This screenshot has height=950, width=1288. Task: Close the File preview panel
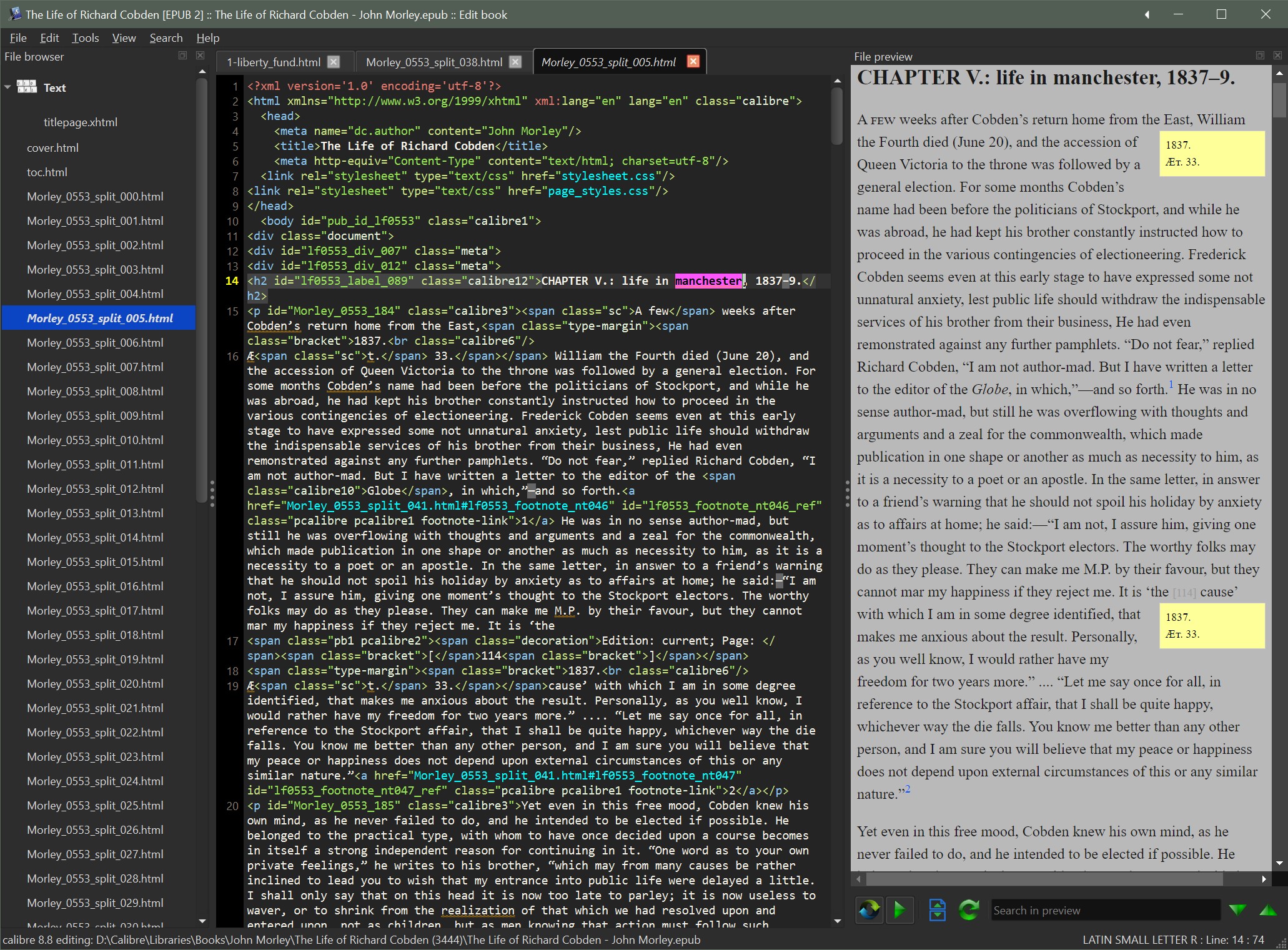[1277, 56]
